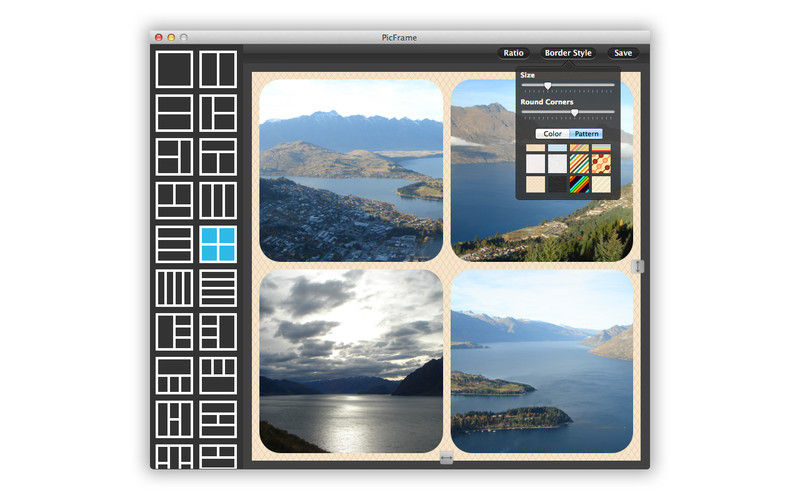Screen dimensions: 800x500
Task: Apply beige crosshatch pattern in bottom row
Action: click(535, 184)
